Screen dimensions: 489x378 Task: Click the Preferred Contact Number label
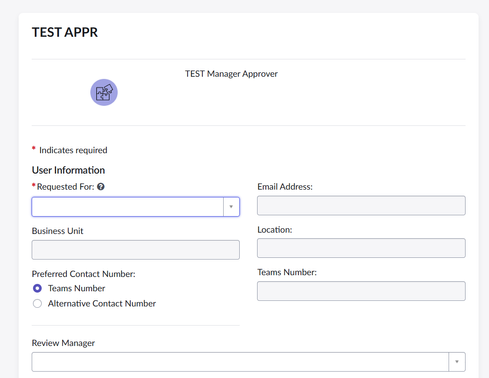[84, 274]
